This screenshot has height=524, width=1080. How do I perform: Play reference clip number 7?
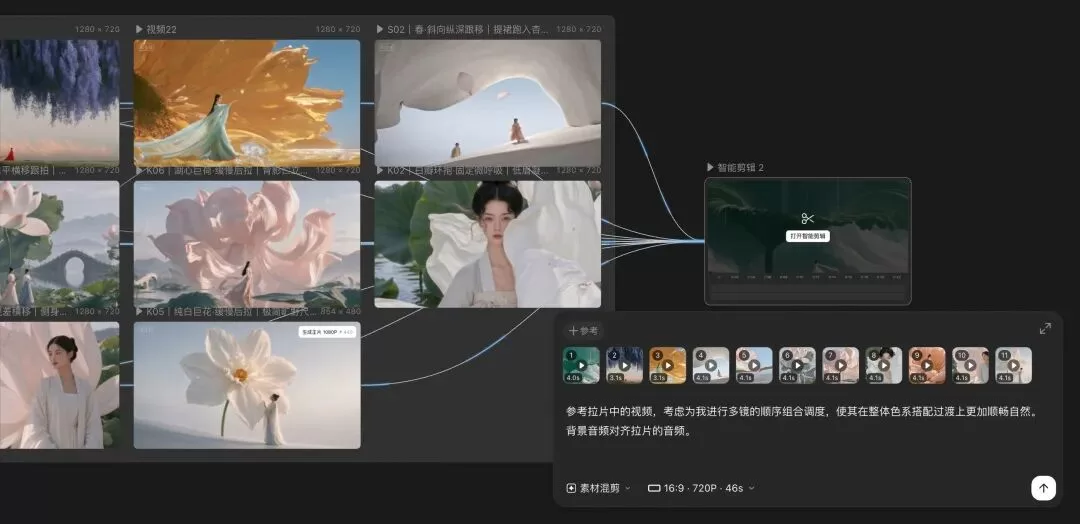tap(840, 365)
